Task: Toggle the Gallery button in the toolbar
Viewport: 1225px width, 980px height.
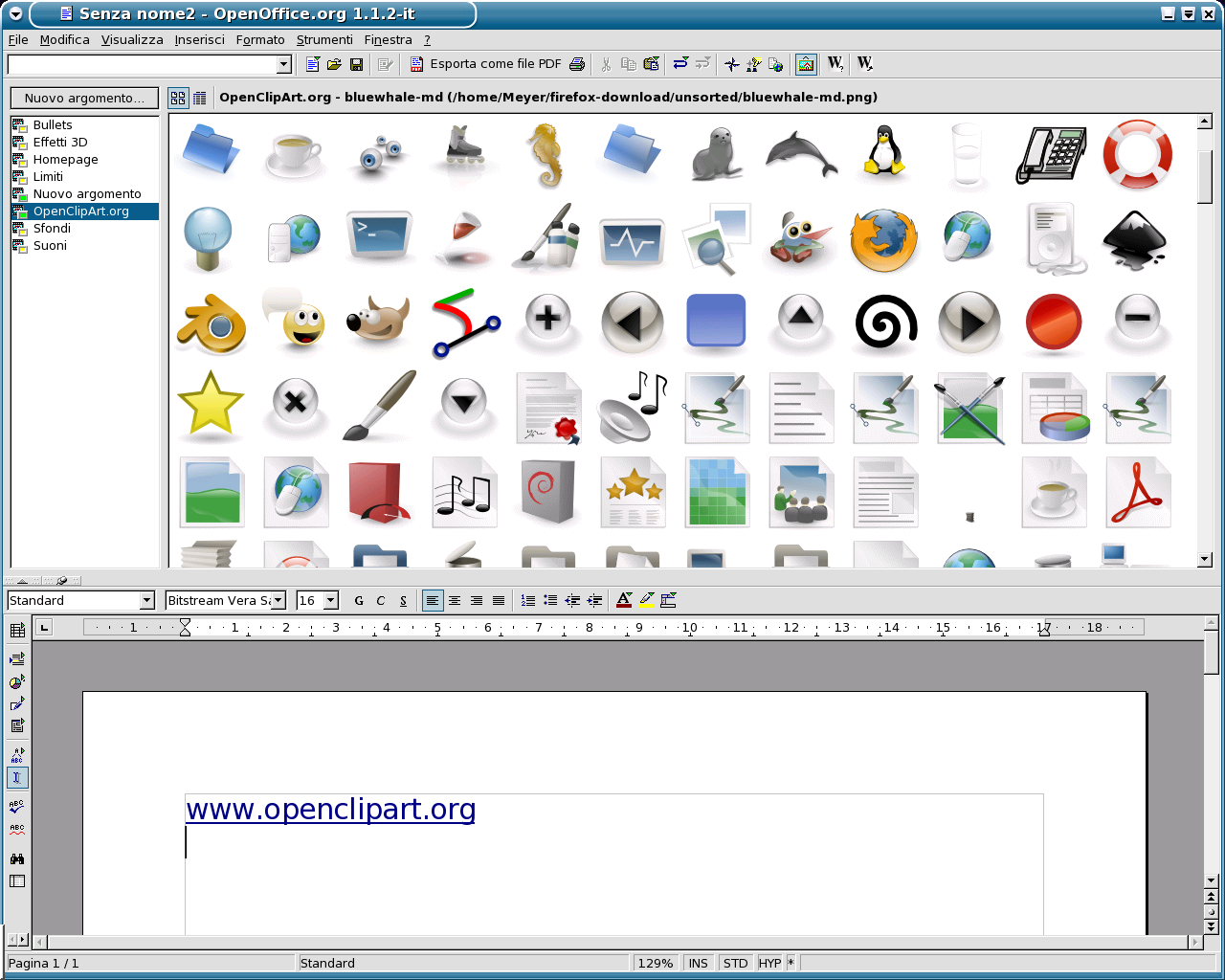Action: click(x=806, y=64)
